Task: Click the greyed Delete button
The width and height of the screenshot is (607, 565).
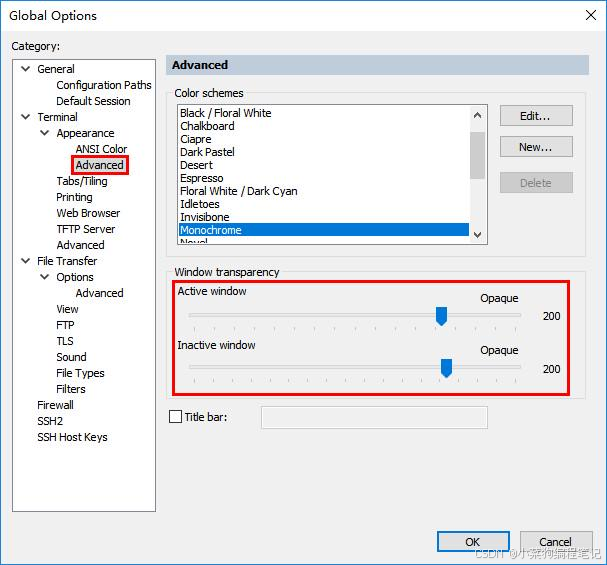Action: (536, 183)
